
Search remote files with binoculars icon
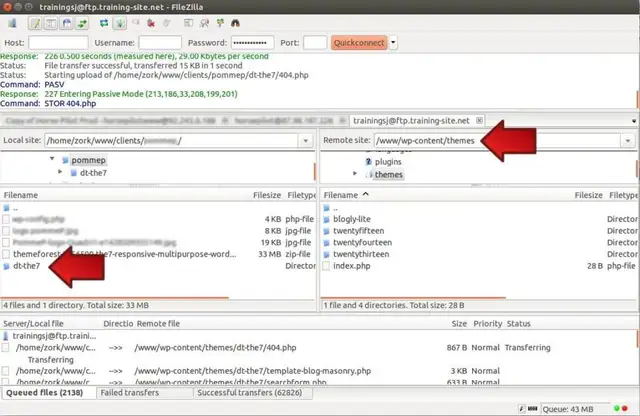pos(235,23)
